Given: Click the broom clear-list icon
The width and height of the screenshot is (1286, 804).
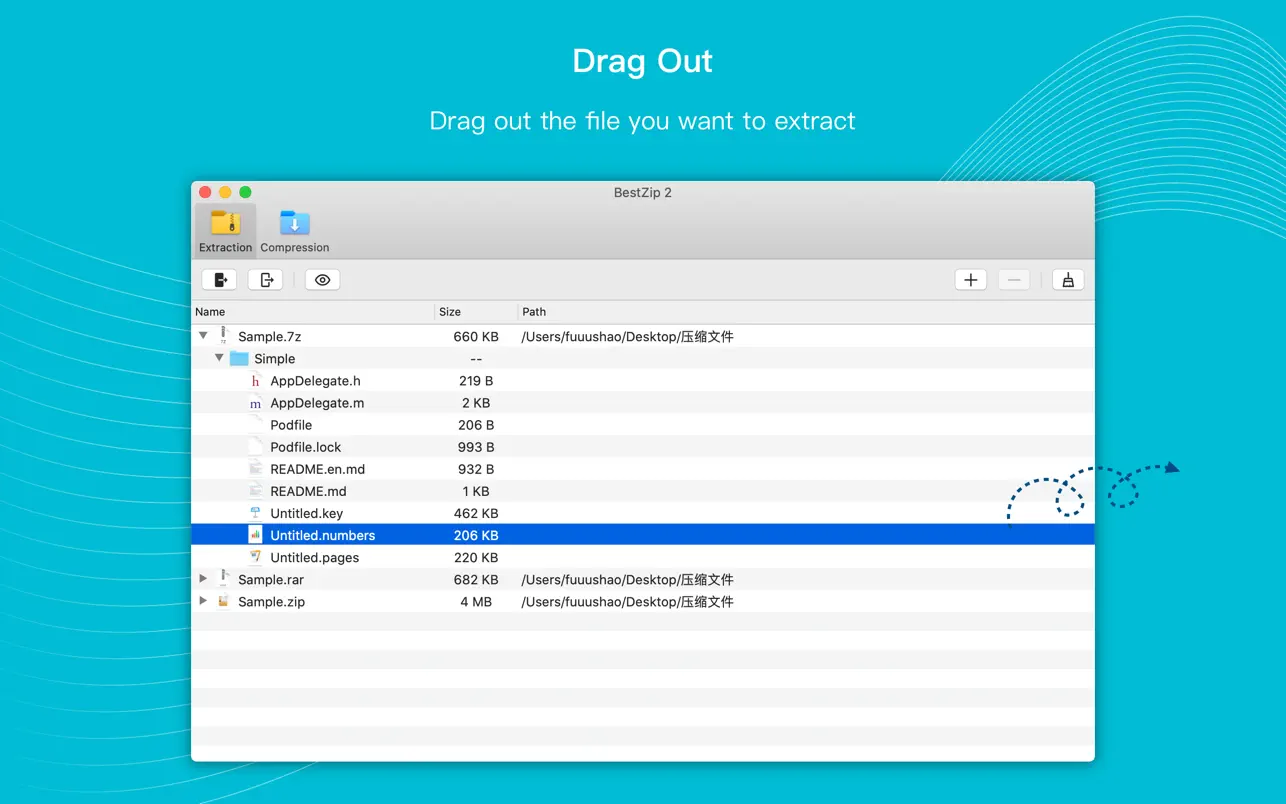Looking at the screenshot, I should click(1068, 280).
